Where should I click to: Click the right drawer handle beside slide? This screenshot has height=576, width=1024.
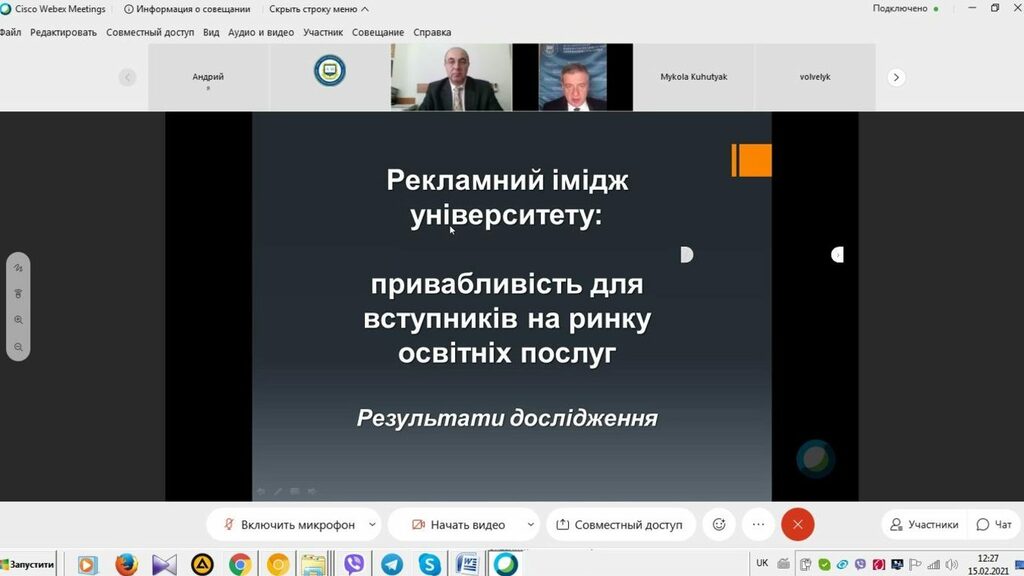pos(838,255)
